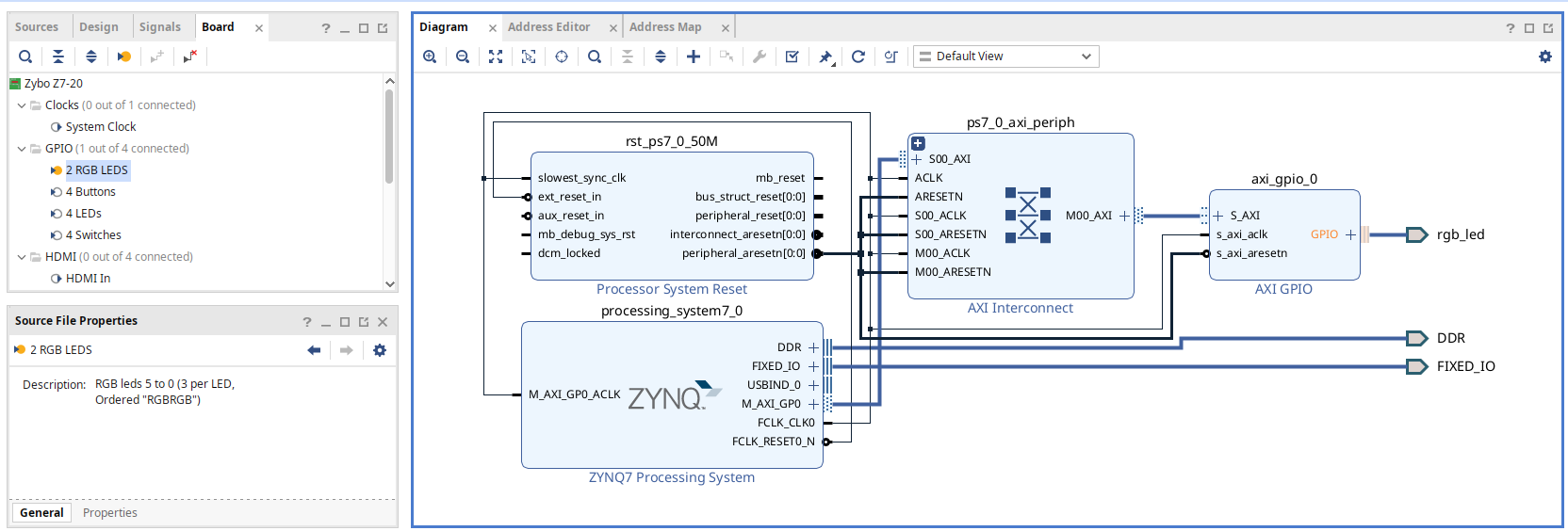Select the Zybo Z7-20 board root node
The height and width of the screenshot is (531, 1568).
coord(54,84)
